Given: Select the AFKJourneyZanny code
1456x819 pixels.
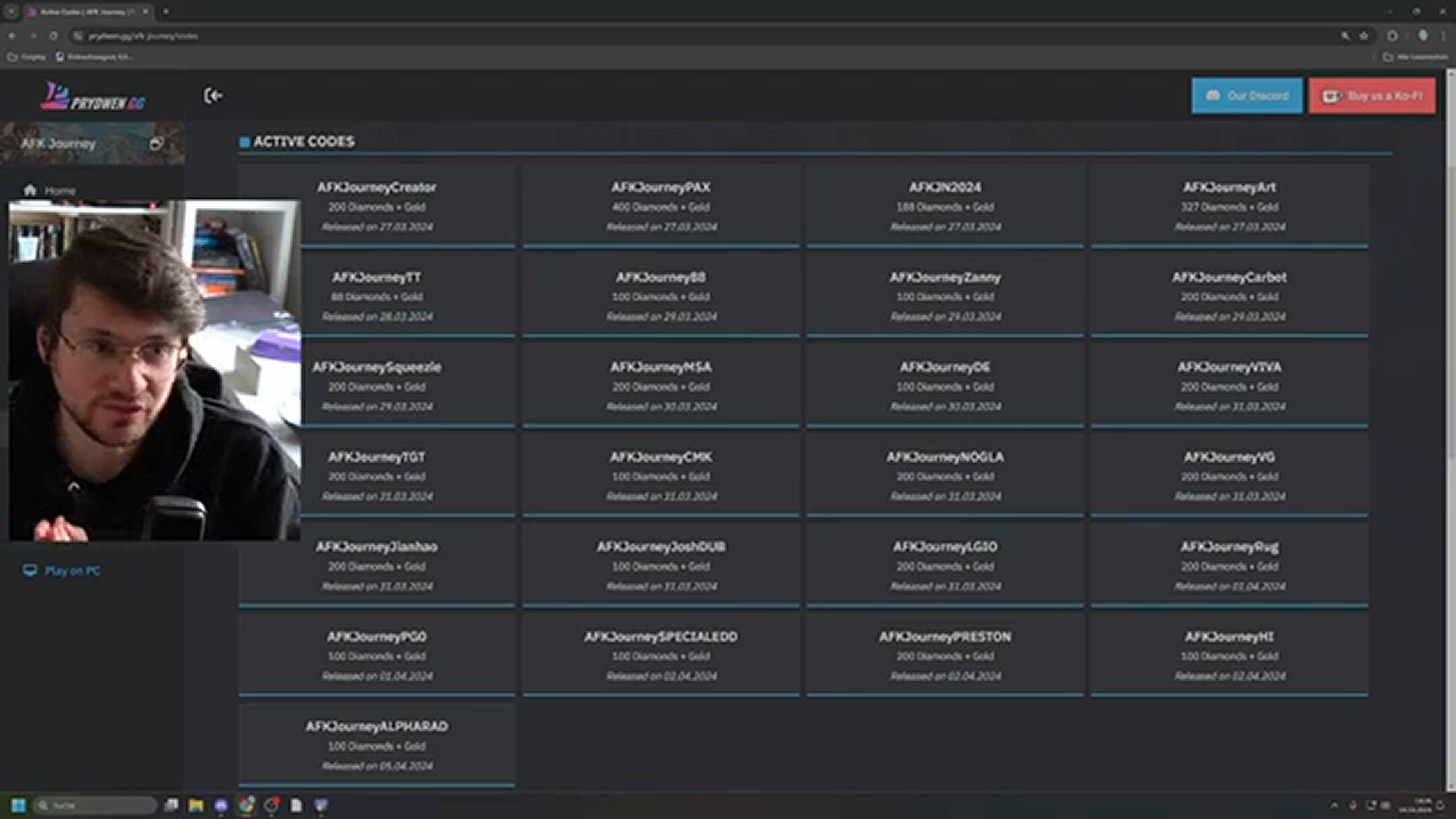Looking at the screenshot, I should (x=945, y=296).
